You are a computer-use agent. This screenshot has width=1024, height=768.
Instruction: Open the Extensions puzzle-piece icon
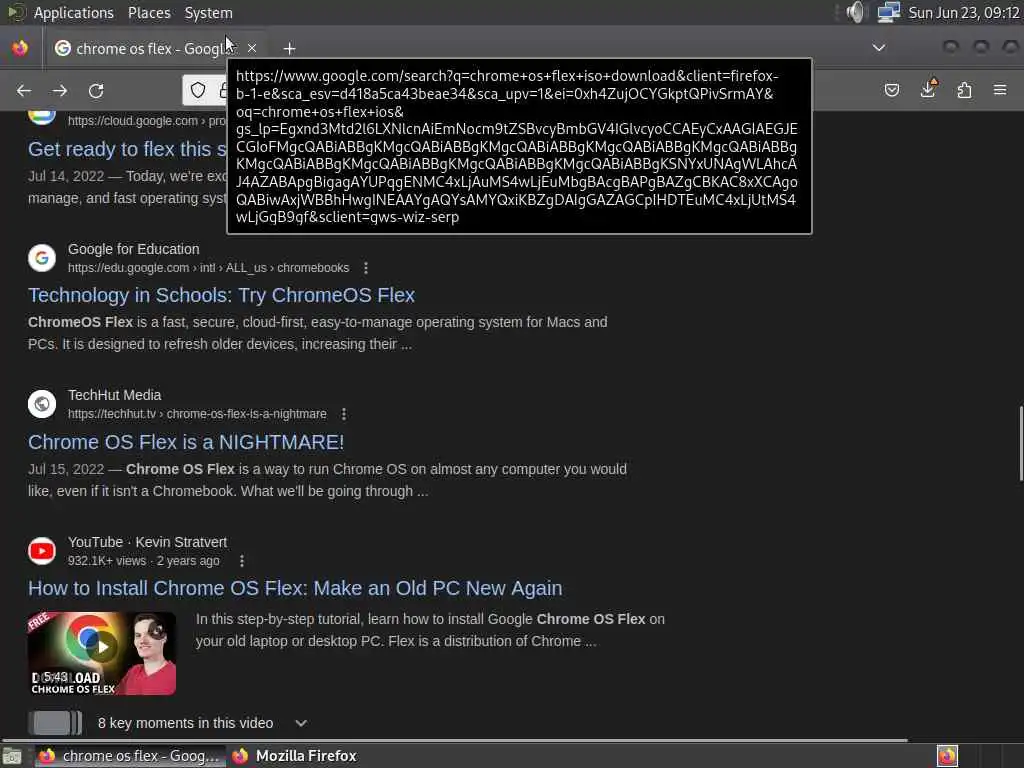[965, 90]
